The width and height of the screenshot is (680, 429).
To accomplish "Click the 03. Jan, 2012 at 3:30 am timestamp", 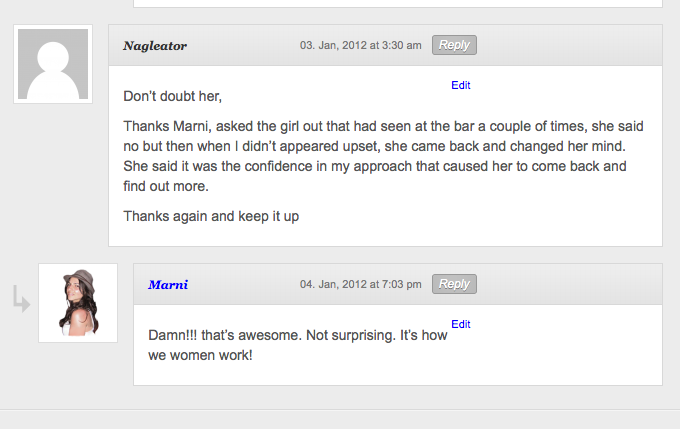I will [360, 45].
